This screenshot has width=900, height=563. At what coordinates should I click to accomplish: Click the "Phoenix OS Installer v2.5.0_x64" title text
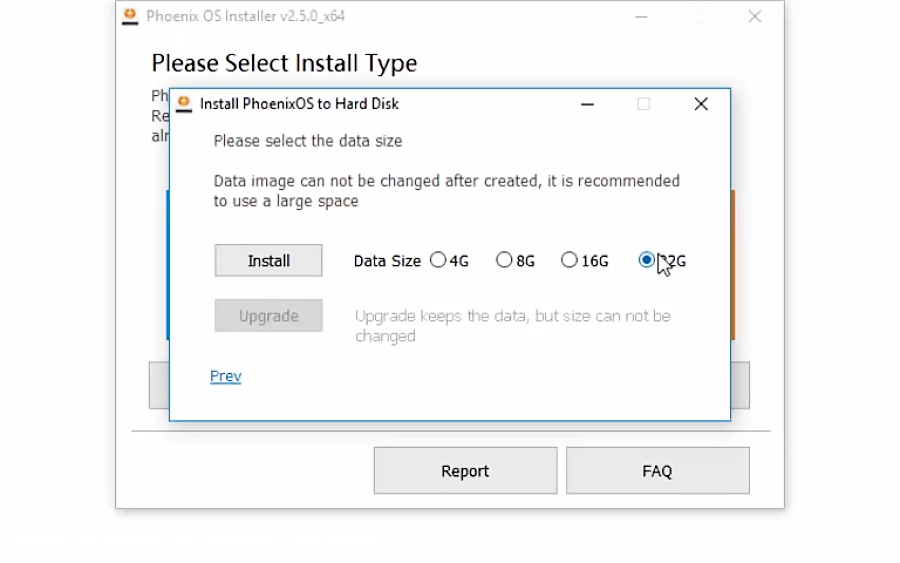click(x=246, y=17)
